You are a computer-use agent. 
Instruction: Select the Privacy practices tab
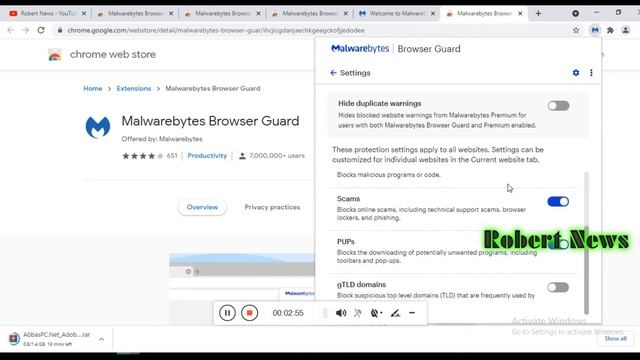[272, 207]
